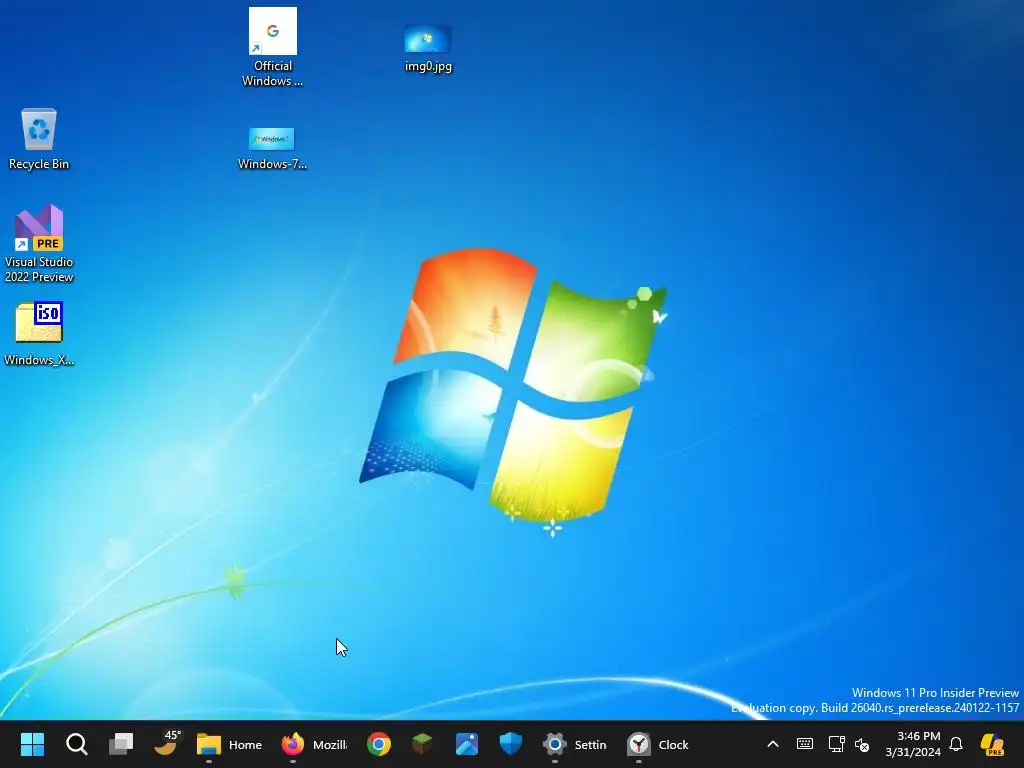Open Copilot Preview icon on taskbar
1024x768 pixels.
[992, 744]
